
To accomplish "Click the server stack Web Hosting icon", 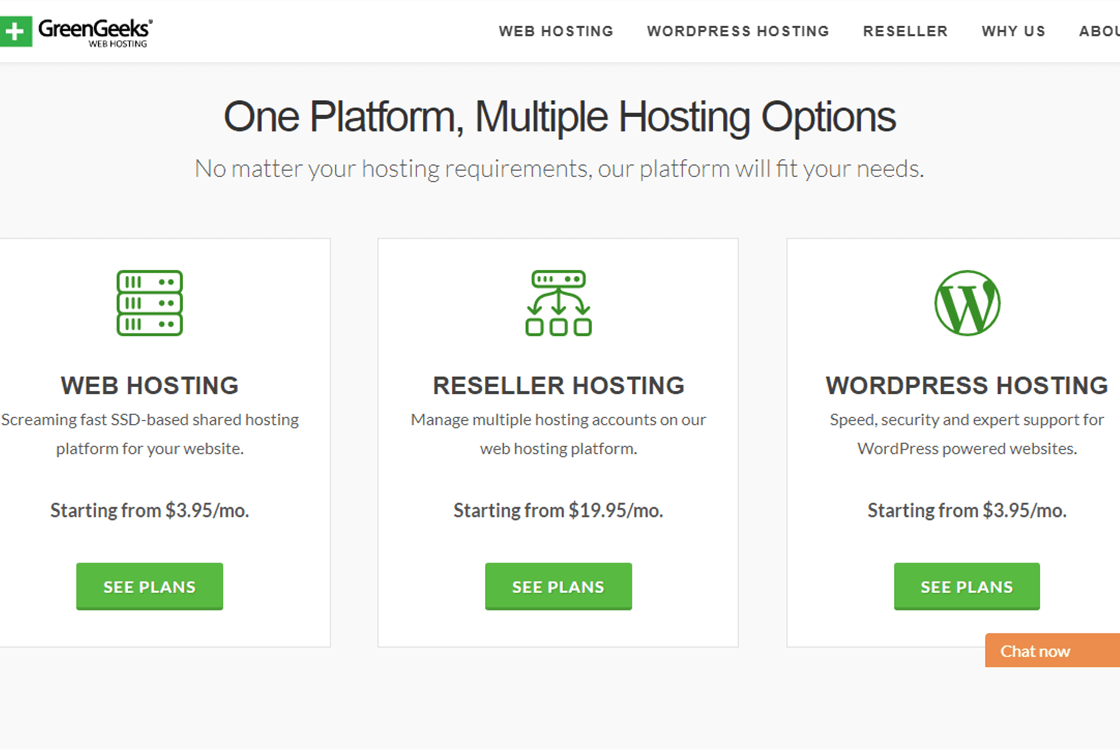I will coord(149,303).
